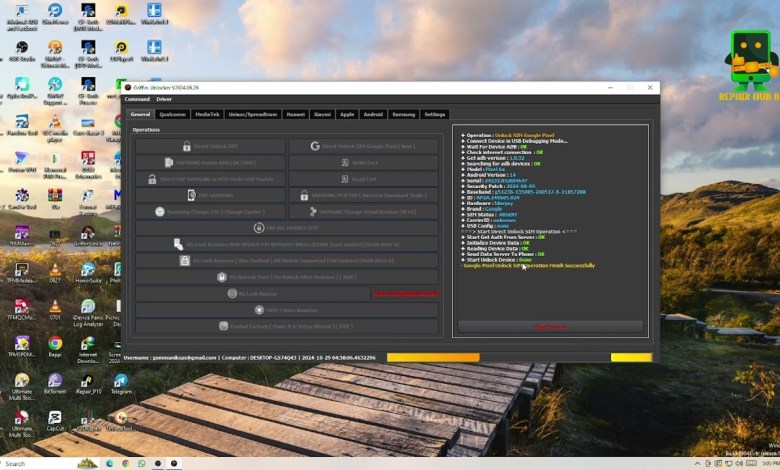Open the SamFw Tool desktop icon
The width and height of the screenshot is (780, 470).
pyautogui.click(x=21, y=198)
